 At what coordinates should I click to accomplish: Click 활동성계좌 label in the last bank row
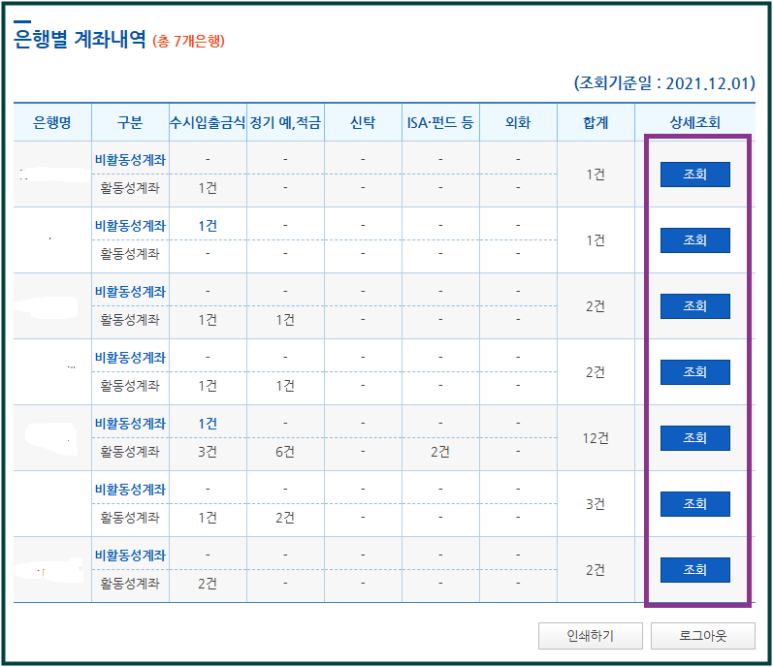tap(130, 584)
